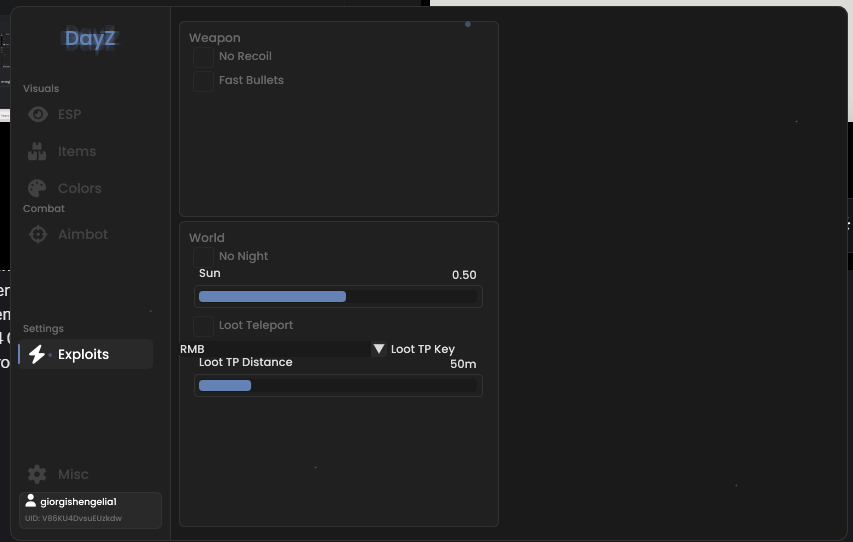Select Exploits lightning bolt icon

click(x=37, y=354)
